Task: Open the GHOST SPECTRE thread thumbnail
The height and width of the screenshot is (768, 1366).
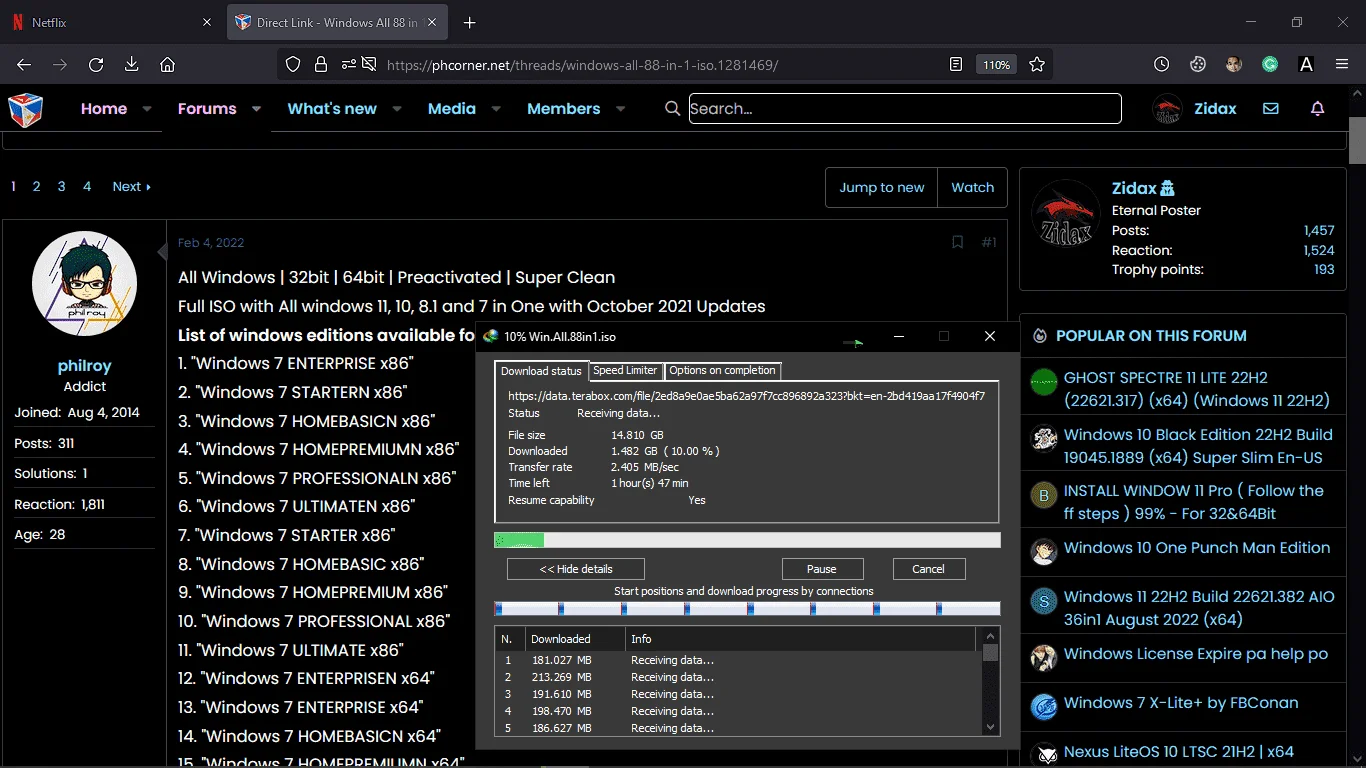Action: (1044, 382)
